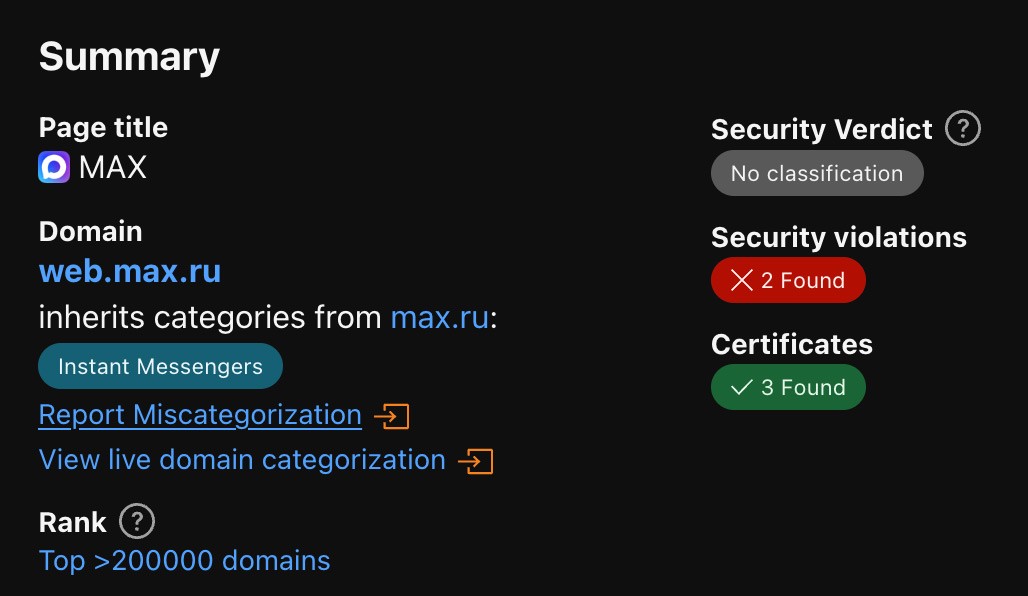Click the Summary heading
Image resolution: width=1028 pixels, height=596 pixels.
pyautogui.click(x=129, y=57)
